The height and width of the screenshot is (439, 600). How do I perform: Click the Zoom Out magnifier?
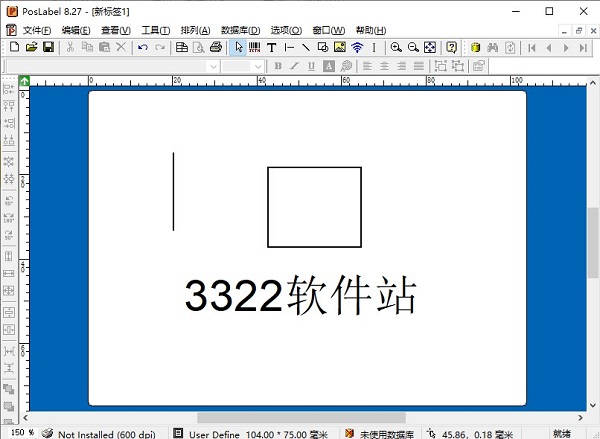click(413, 47)
